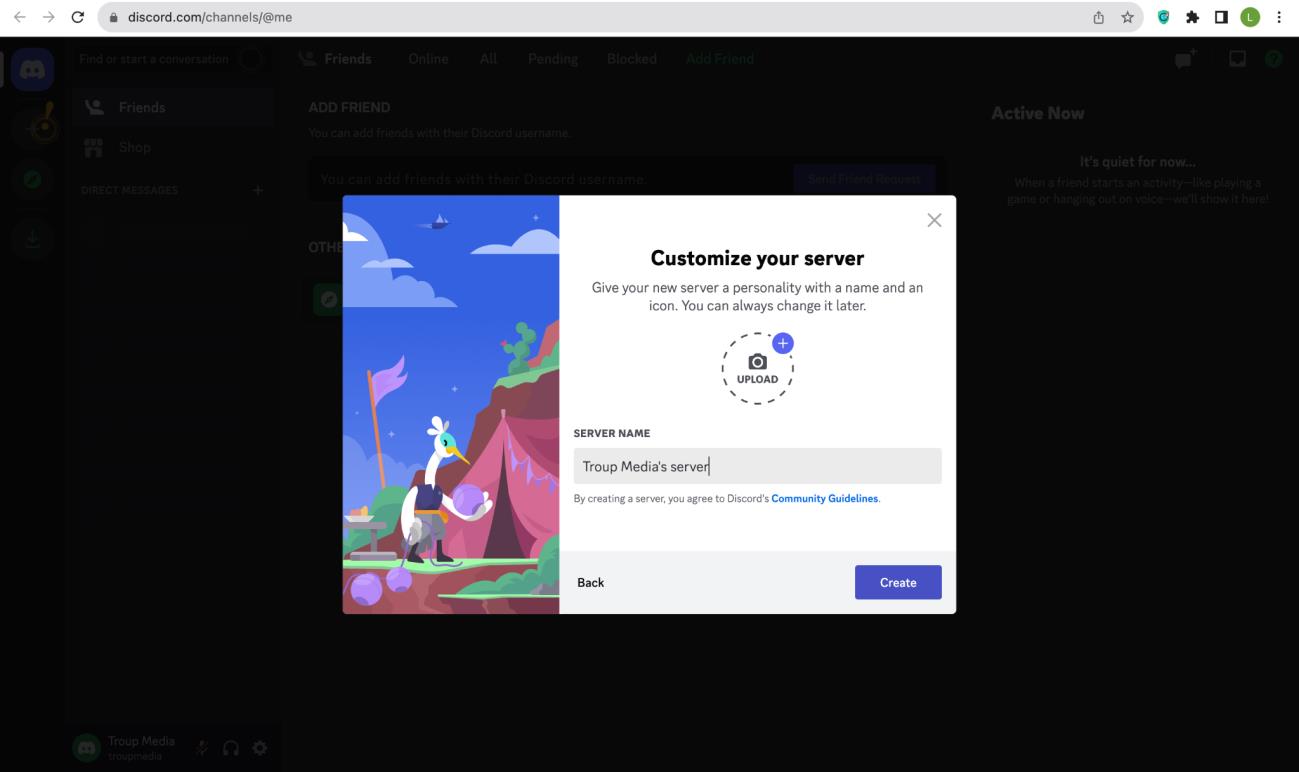Toggle headphones deafen in user panel

tap(231, 747)
